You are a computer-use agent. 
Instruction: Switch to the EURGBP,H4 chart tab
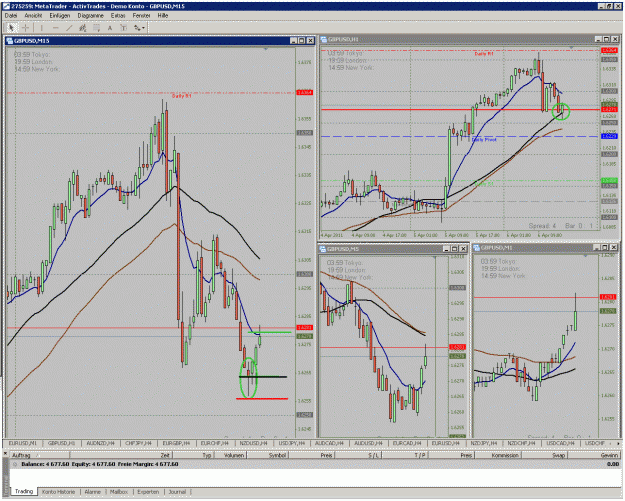pyautogui.click(x=176, y=443)
